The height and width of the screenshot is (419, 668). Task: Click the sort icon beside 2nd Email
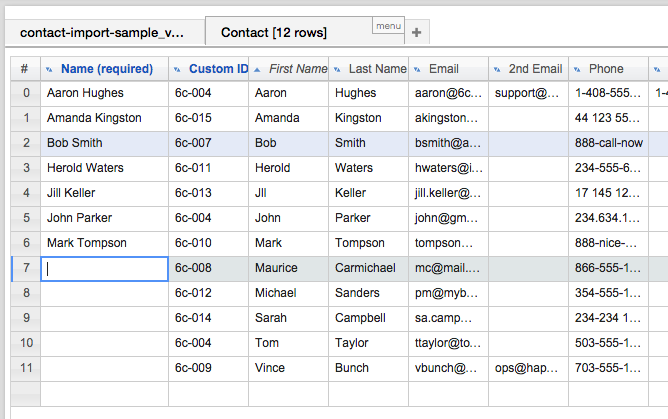coord(498,70)
